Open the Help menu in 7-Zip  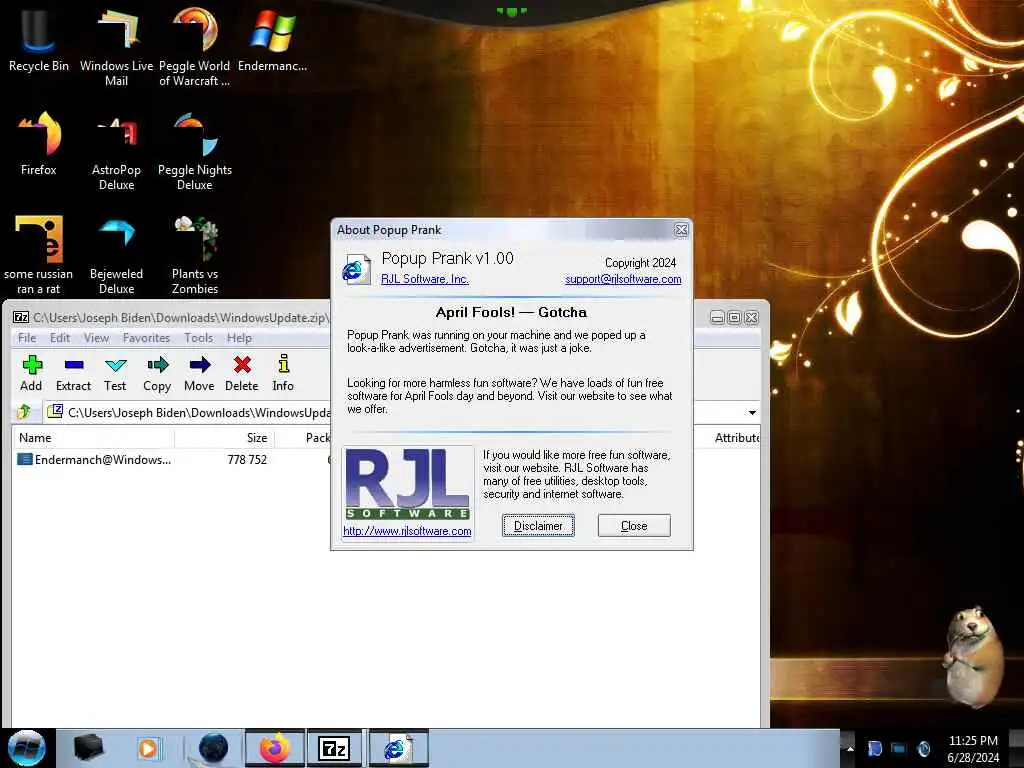tap(239, 338)
